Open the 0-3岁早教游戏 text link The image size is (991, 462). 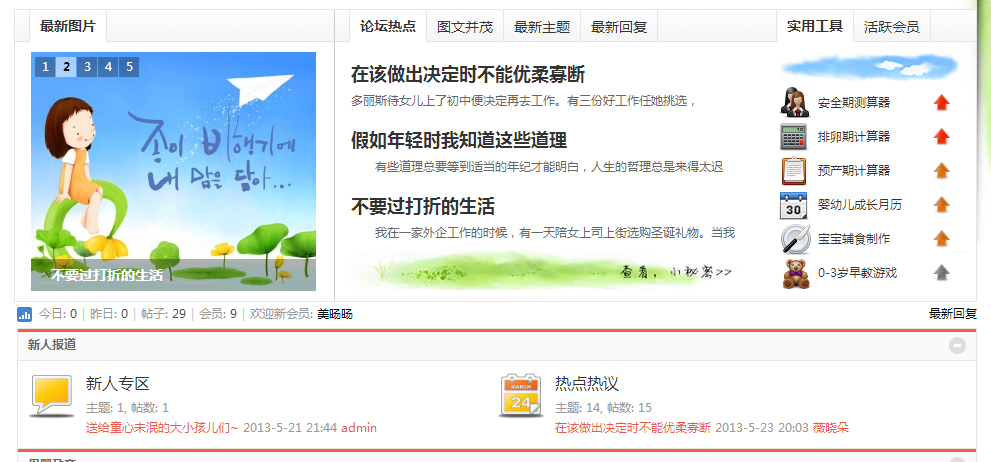pos(858,273)
